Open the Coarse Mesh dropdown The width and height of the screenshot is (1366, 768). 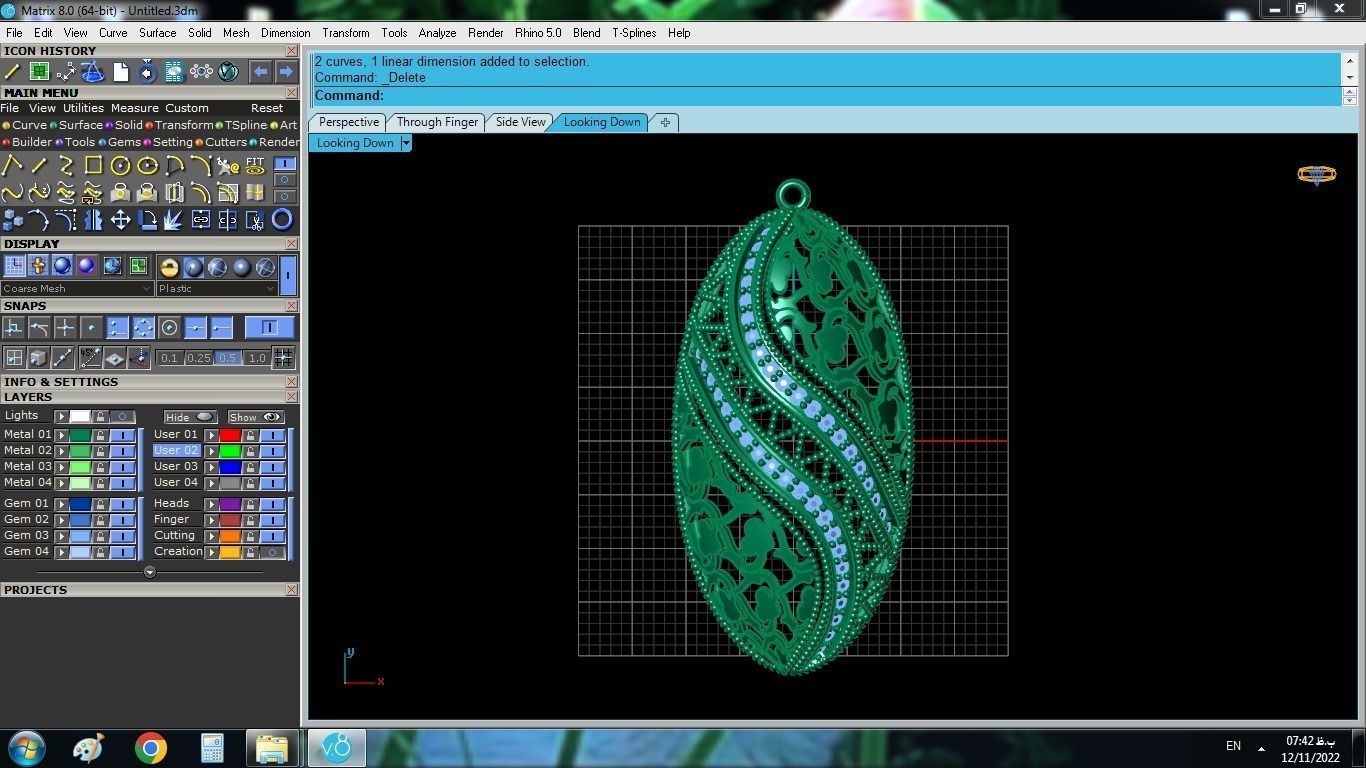click(77, 288)
